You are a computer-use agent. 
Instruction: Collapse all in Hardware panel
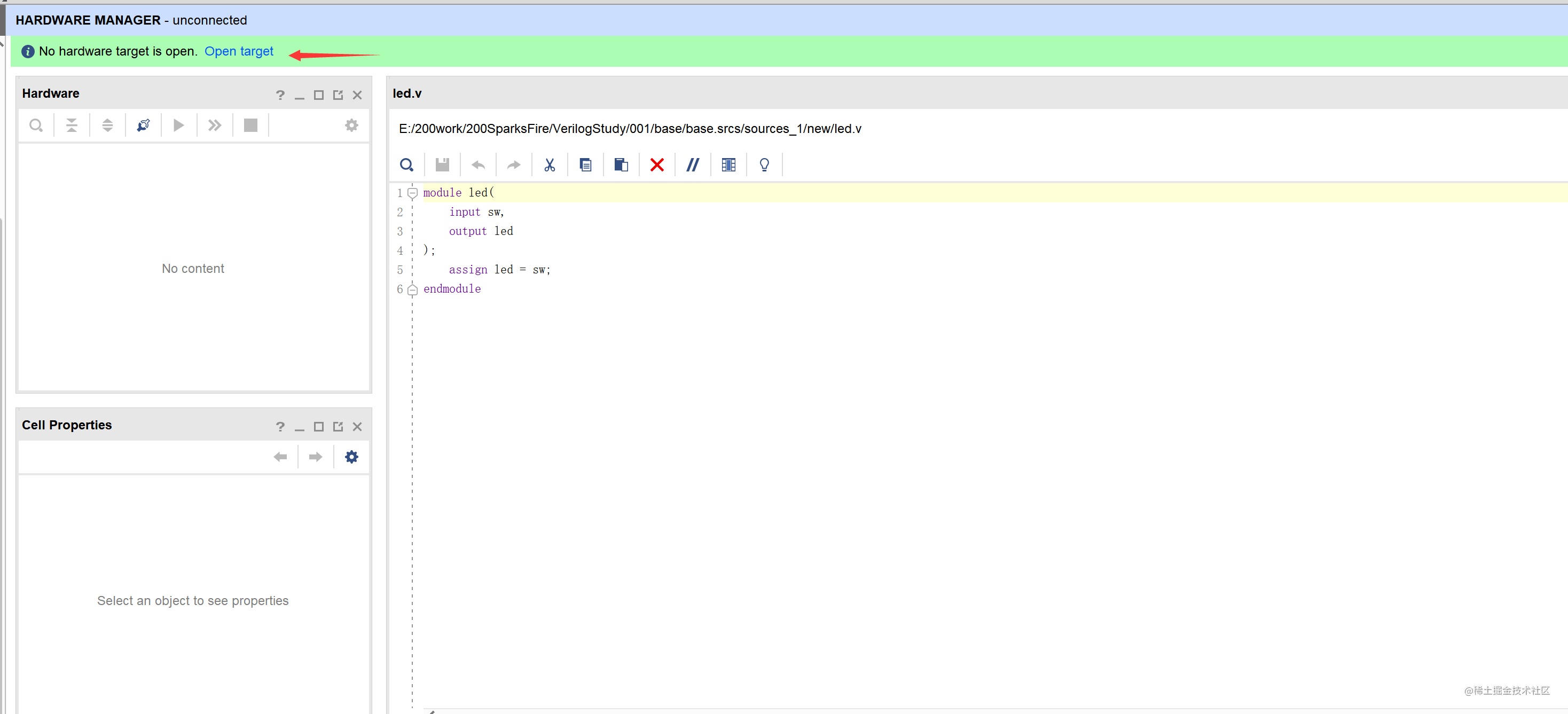pos(72,125)
